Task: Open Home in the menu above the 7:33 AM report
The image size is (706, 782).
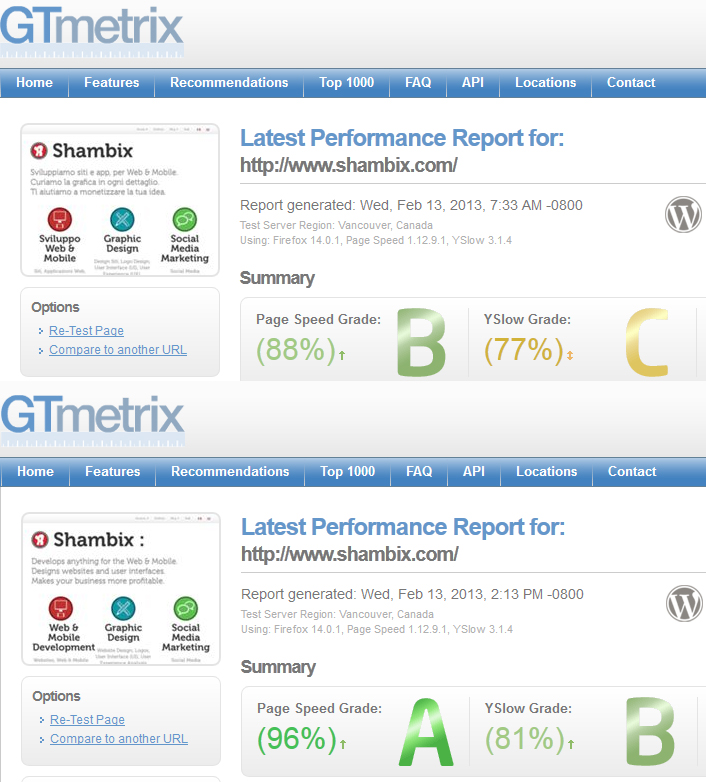Action: (x=34, y=83)
